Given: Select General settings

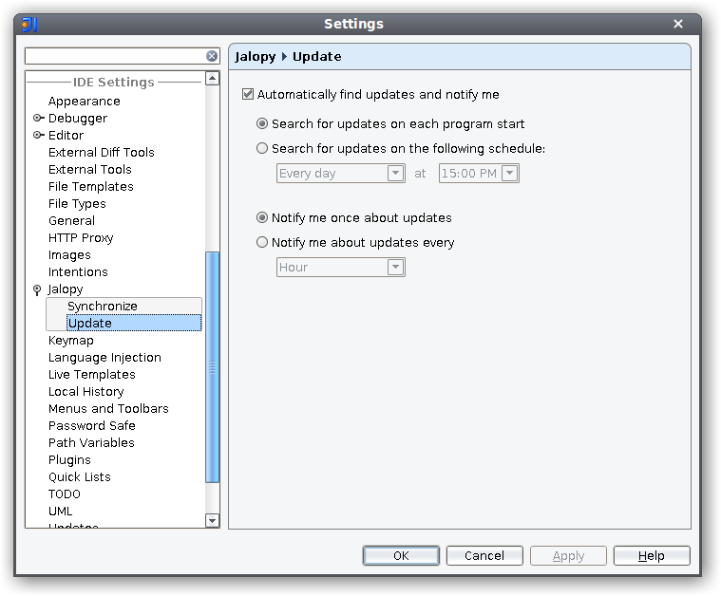Looking at the screenshot, I should coord(71,220).
